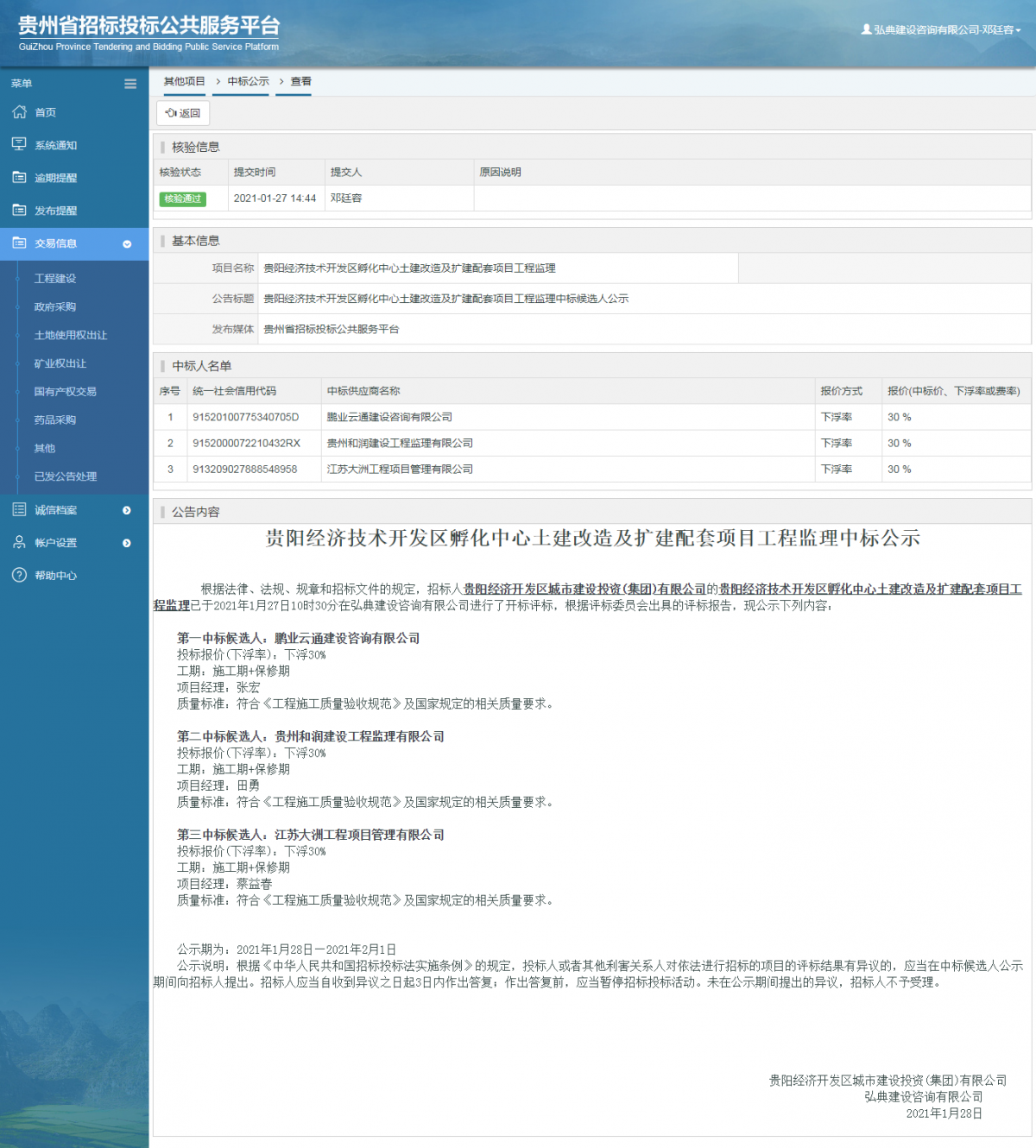The height and width of the screenshot is (1148, 1036).
Task: Click the 查看 breadcrumb
Action: coord(301,82)
